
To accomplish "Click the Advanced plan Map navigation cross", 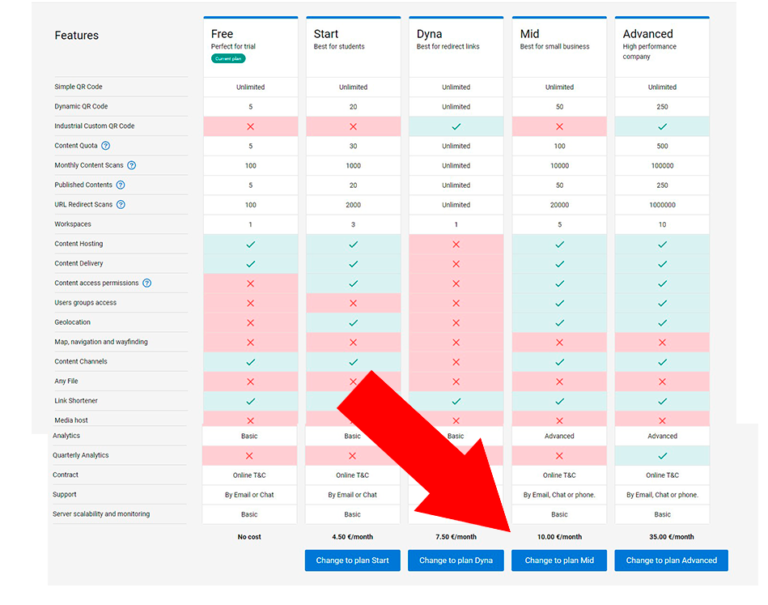I will (662, 342).
